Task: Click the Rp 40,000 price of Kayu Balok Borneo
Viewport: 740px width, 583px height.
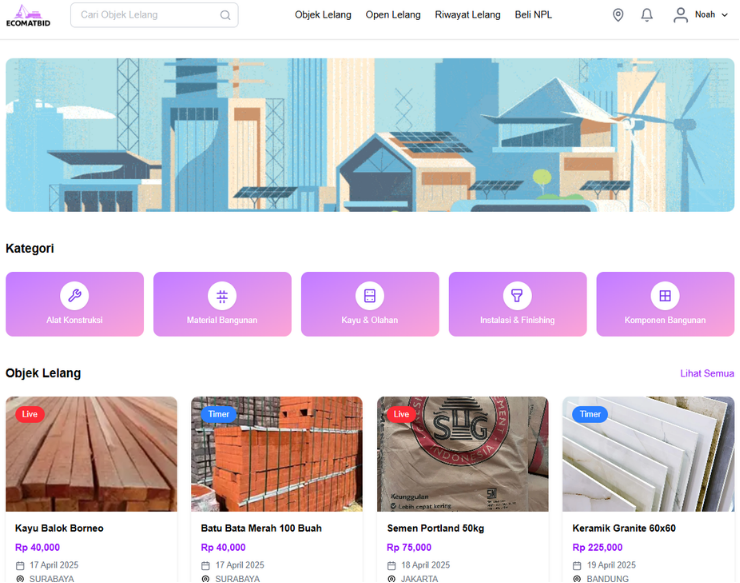Action: click(x=37, y=548)
